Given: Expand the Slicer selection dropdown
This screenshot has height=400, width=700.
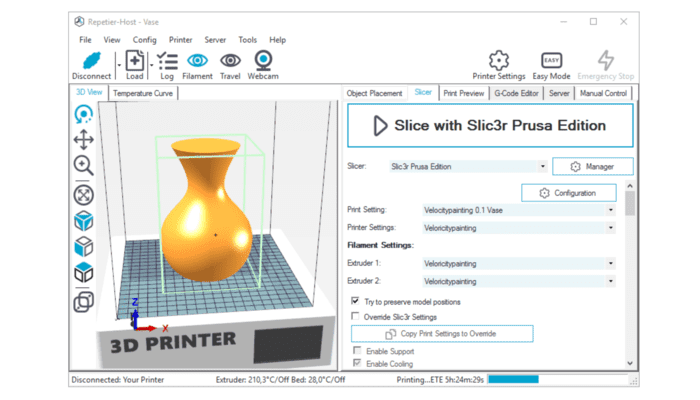Looking at the screenshot, I should tap(542, 167).
